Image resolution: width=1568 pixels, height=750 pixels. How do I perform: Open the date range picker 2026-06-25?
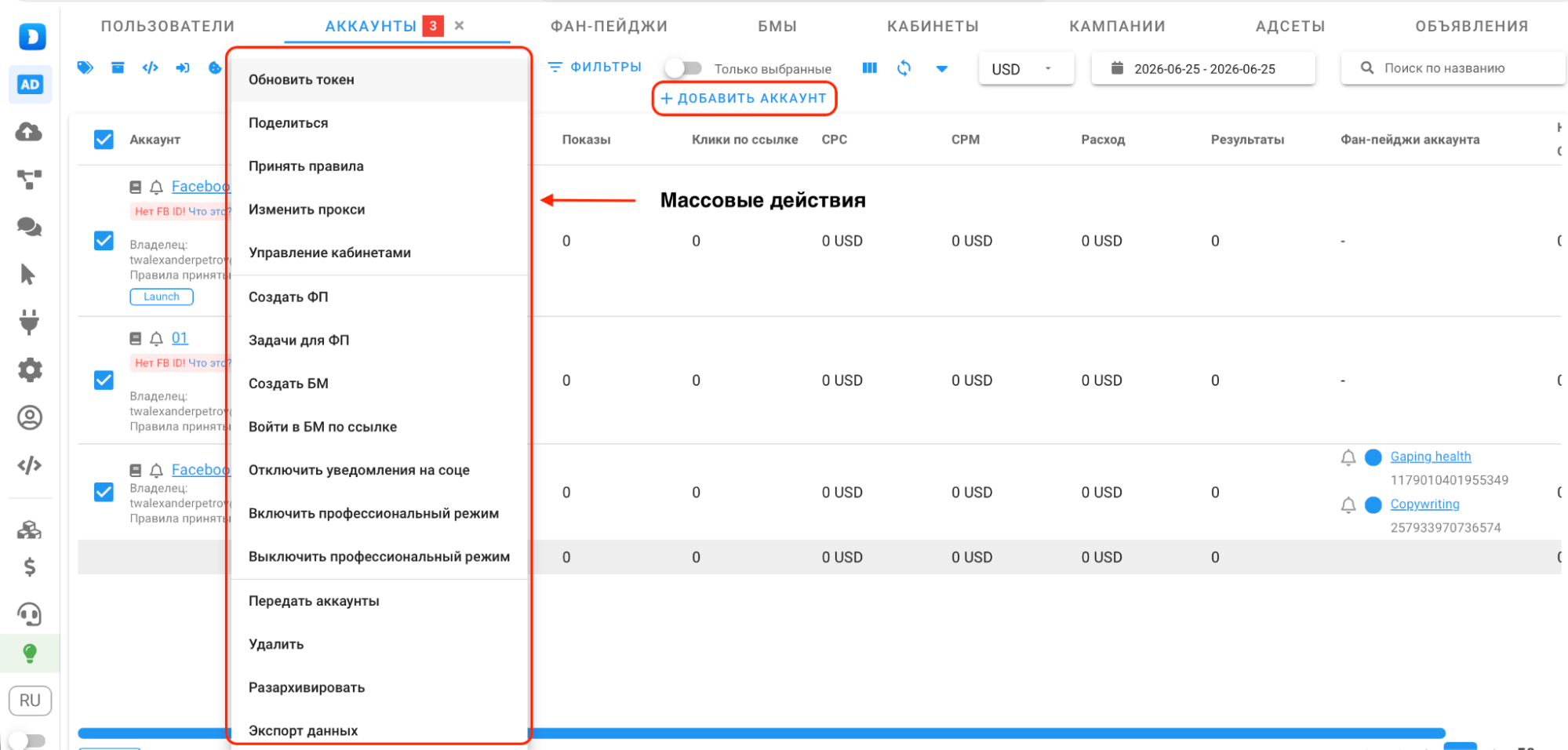1203,69
